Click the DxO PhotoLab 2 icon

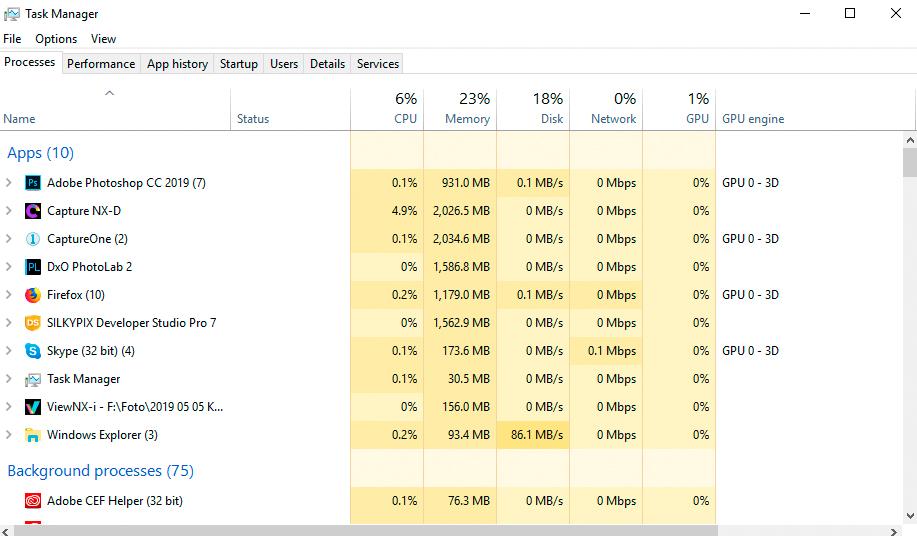33,267
